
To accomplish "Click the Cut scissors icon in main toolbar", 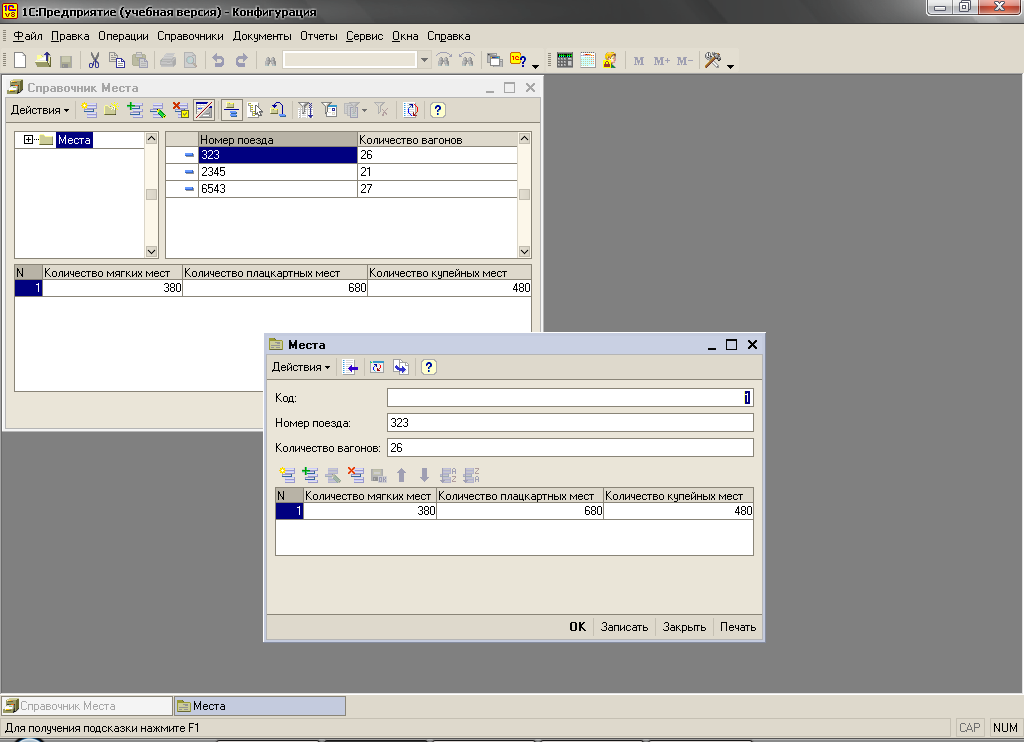I will (x=94, y=60).
